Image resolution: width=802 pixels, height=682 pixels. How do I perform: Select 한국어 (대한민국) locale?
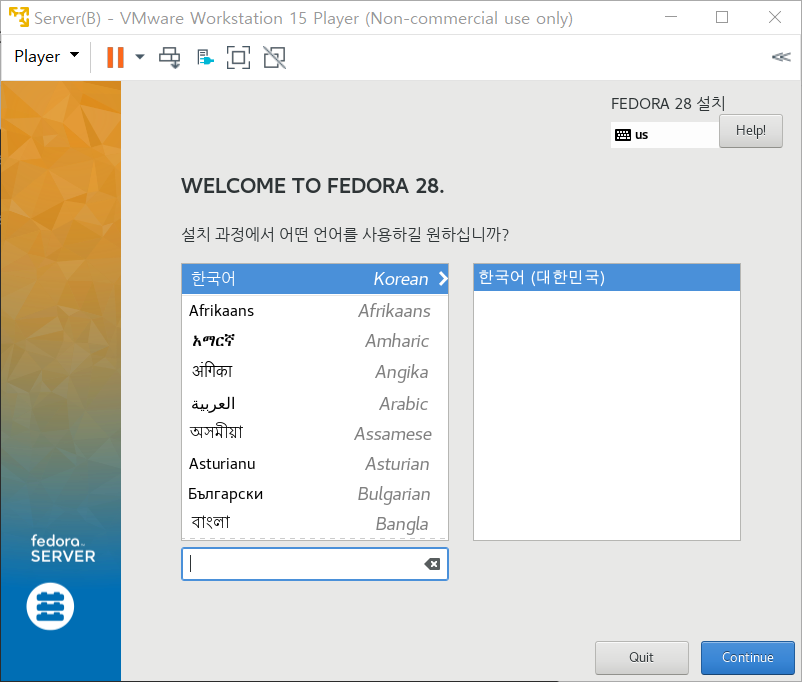(x=607, y=278)
